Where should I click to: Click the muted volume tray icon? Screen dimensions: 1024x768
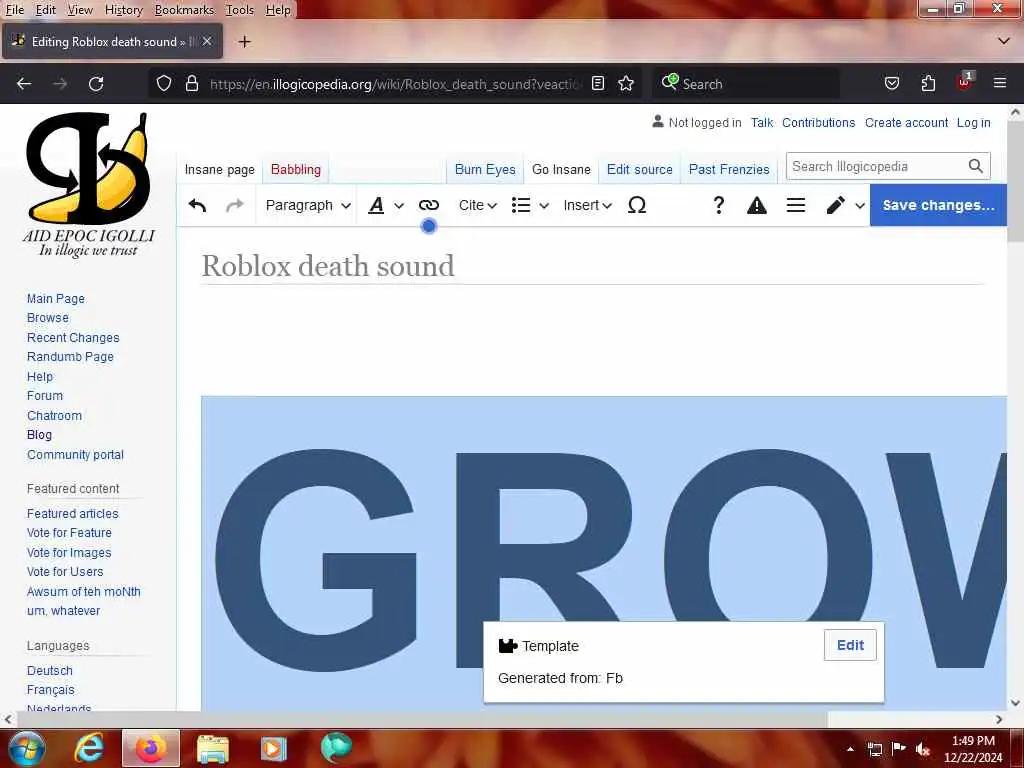[923, 749]
